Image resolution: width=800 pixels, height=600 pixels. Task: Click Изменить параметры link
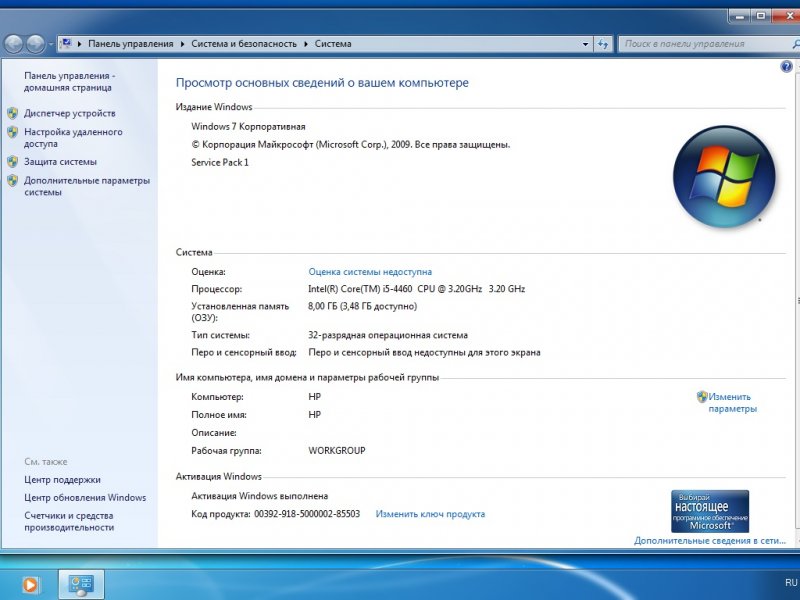pos(732,403)
